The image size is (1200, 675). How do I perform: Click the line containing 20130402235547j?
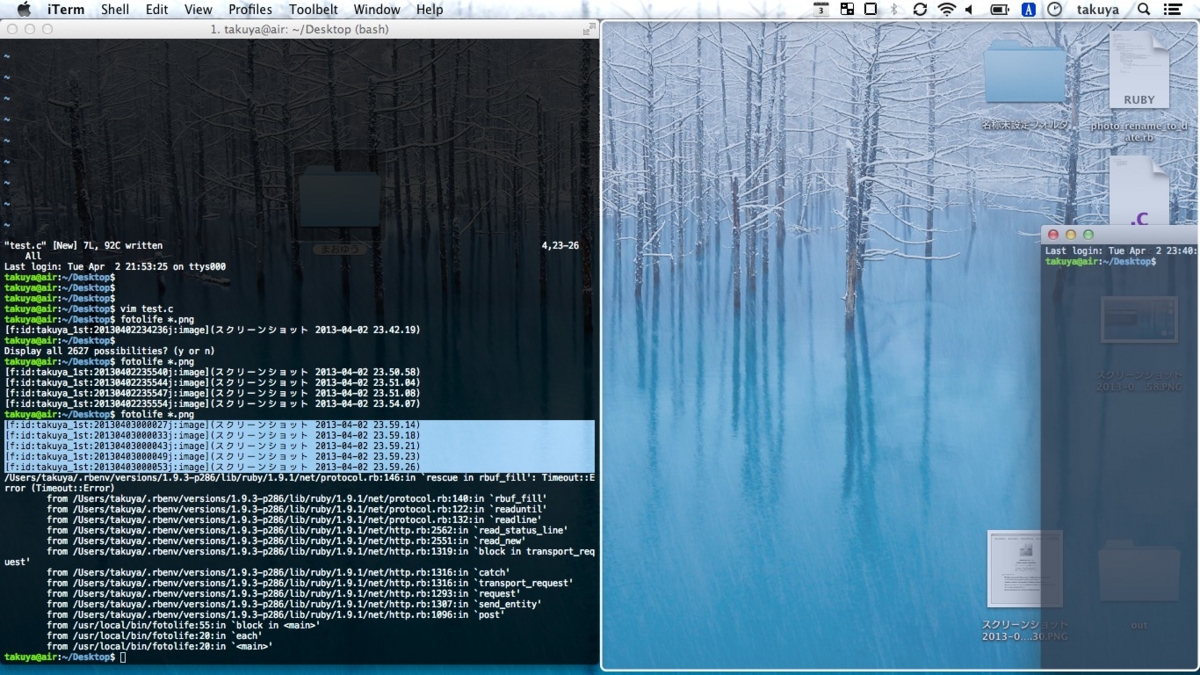click(x=212, y=393)
